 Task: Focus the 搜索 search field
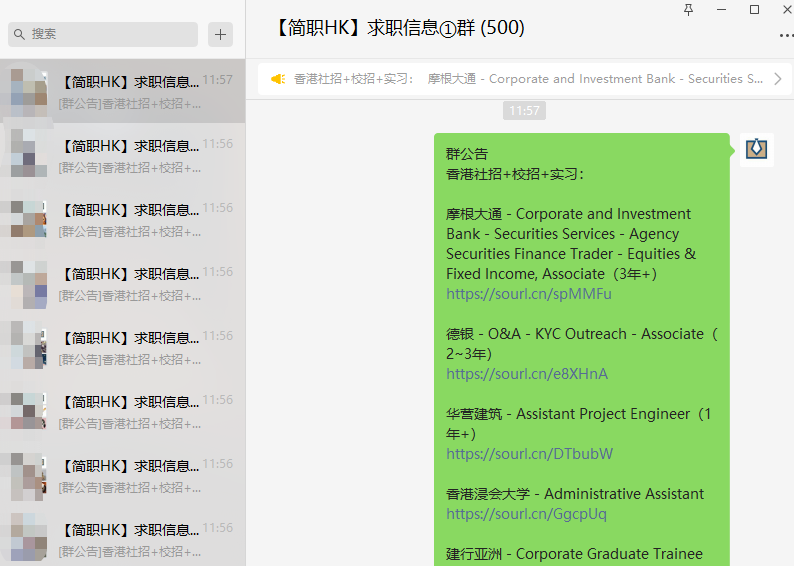click(103, 34)
